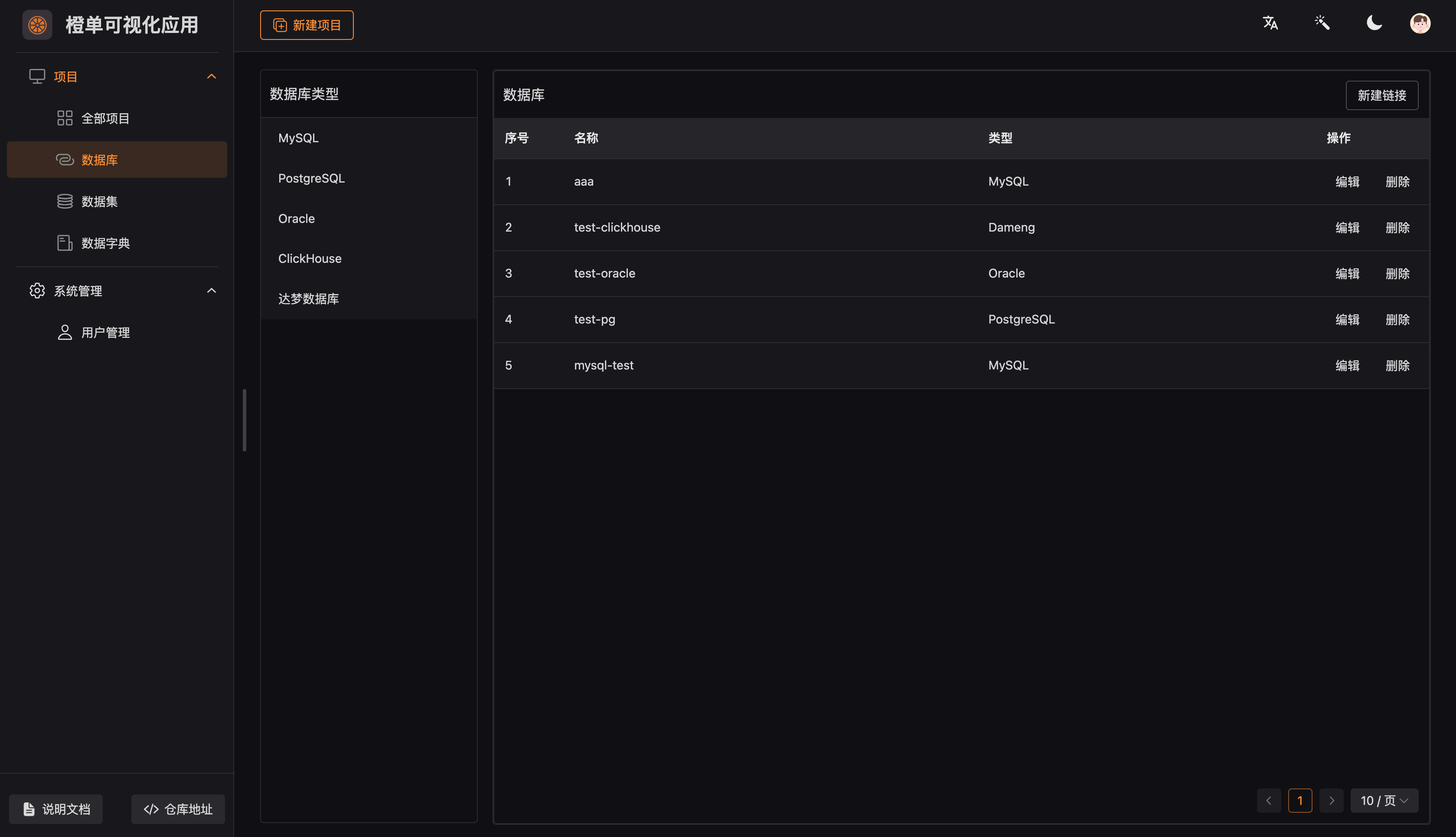Select page 1 in pagination
The image size is (1456, 837).
pyautogui.click(x=1300, y=800)
